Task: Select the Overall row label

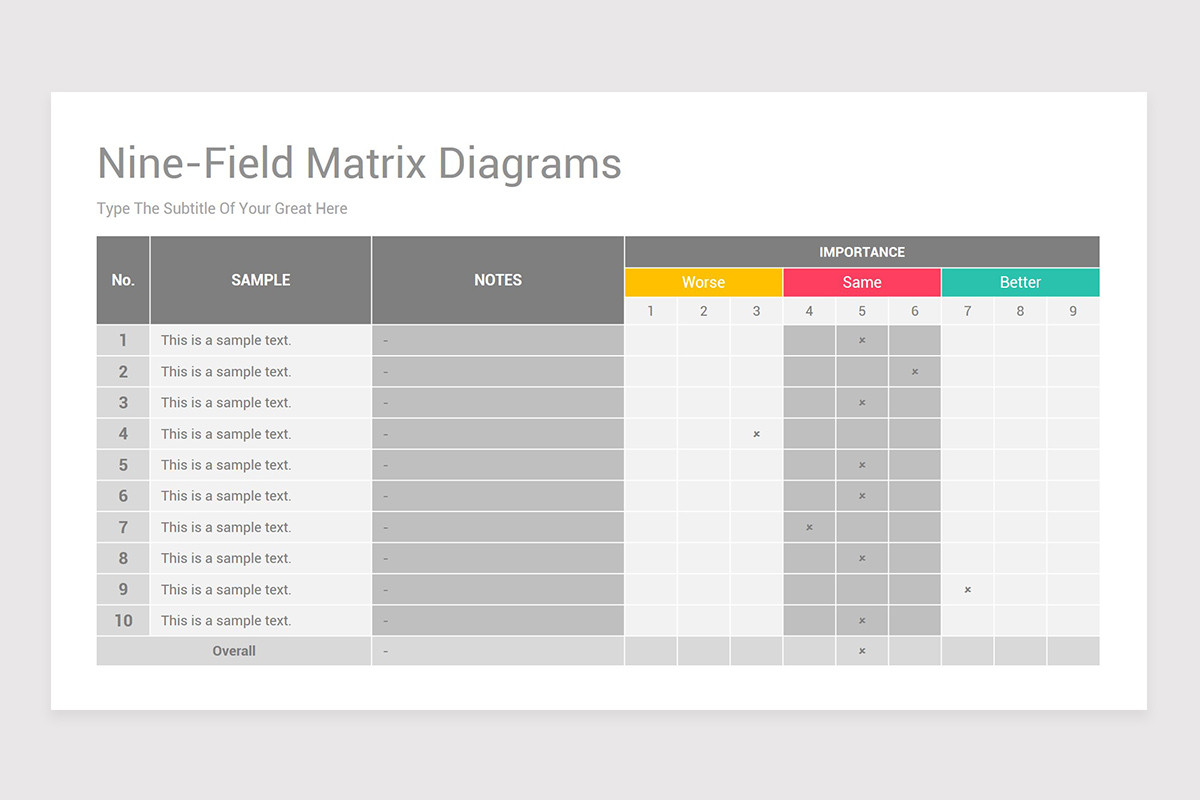Action: (234, 651)
